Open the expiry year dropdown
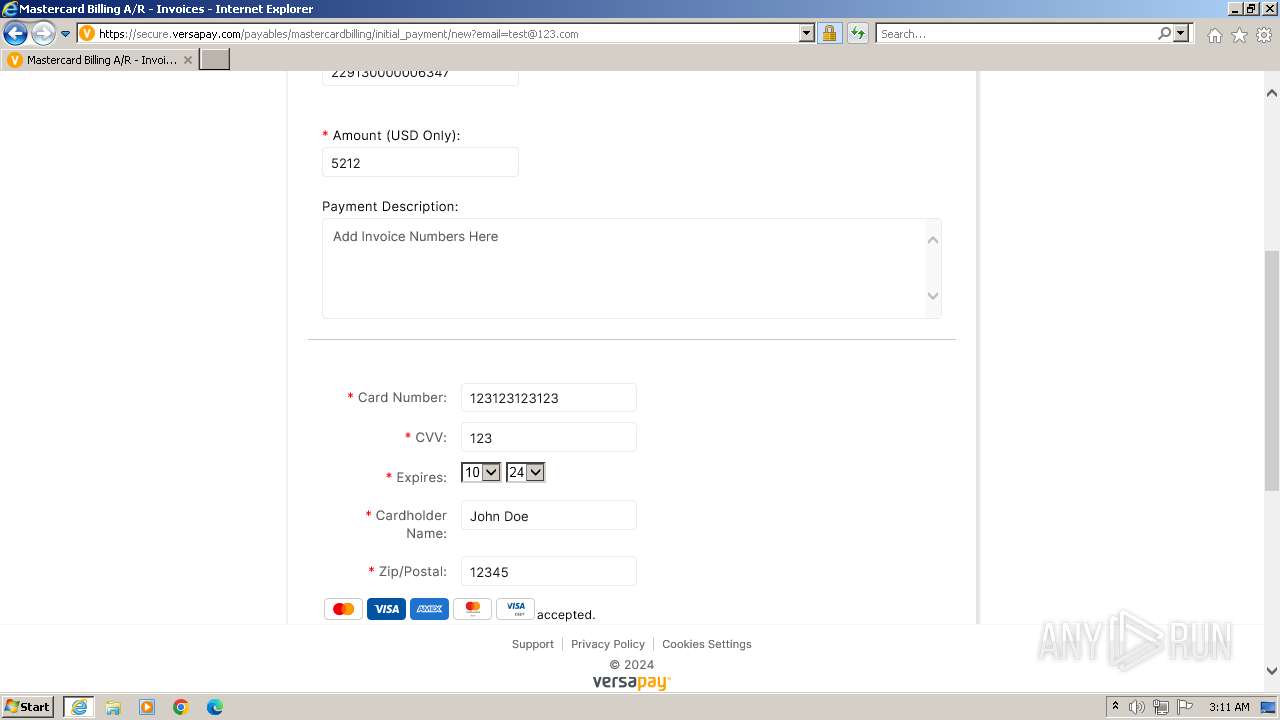This screenshot has height=720, width=1280. pyautogui.click(x=525, y=472)
